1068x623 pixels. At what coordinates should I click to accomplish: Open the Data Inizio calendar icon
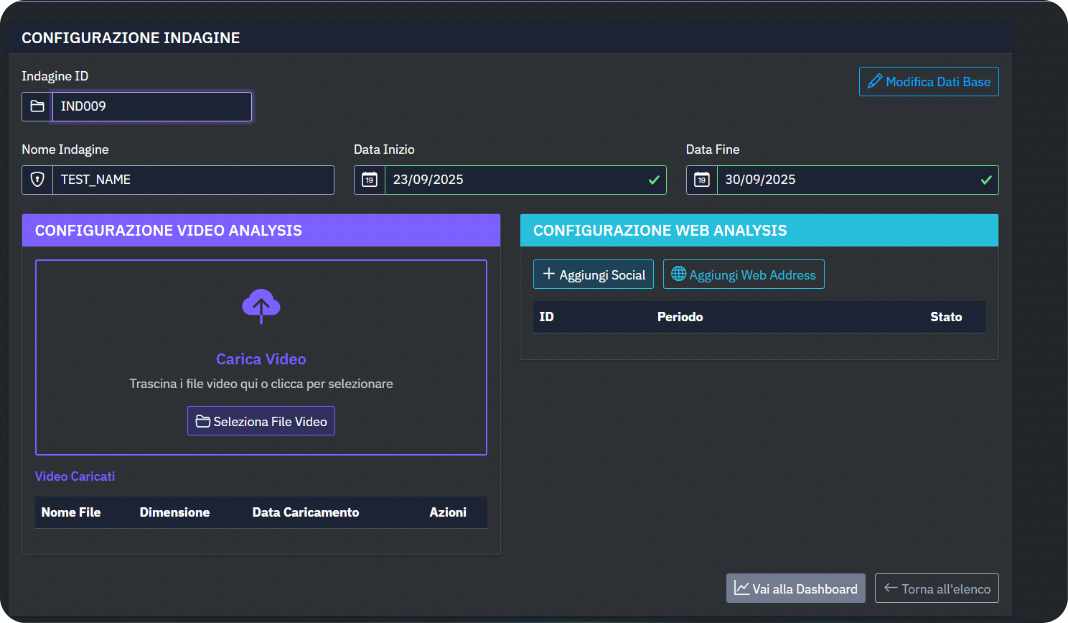point(369,180)
